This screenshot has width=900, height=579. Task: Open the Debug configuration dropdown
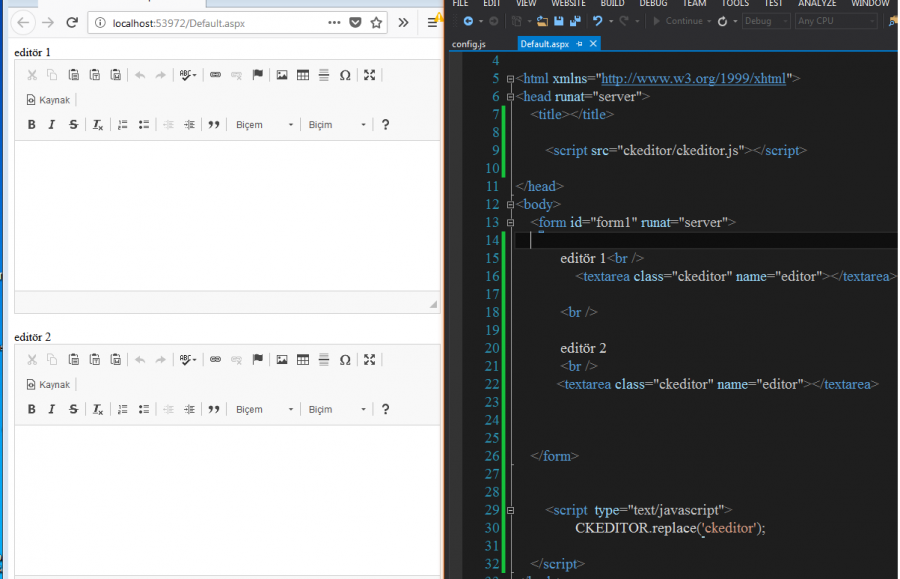tap(766, 20)
